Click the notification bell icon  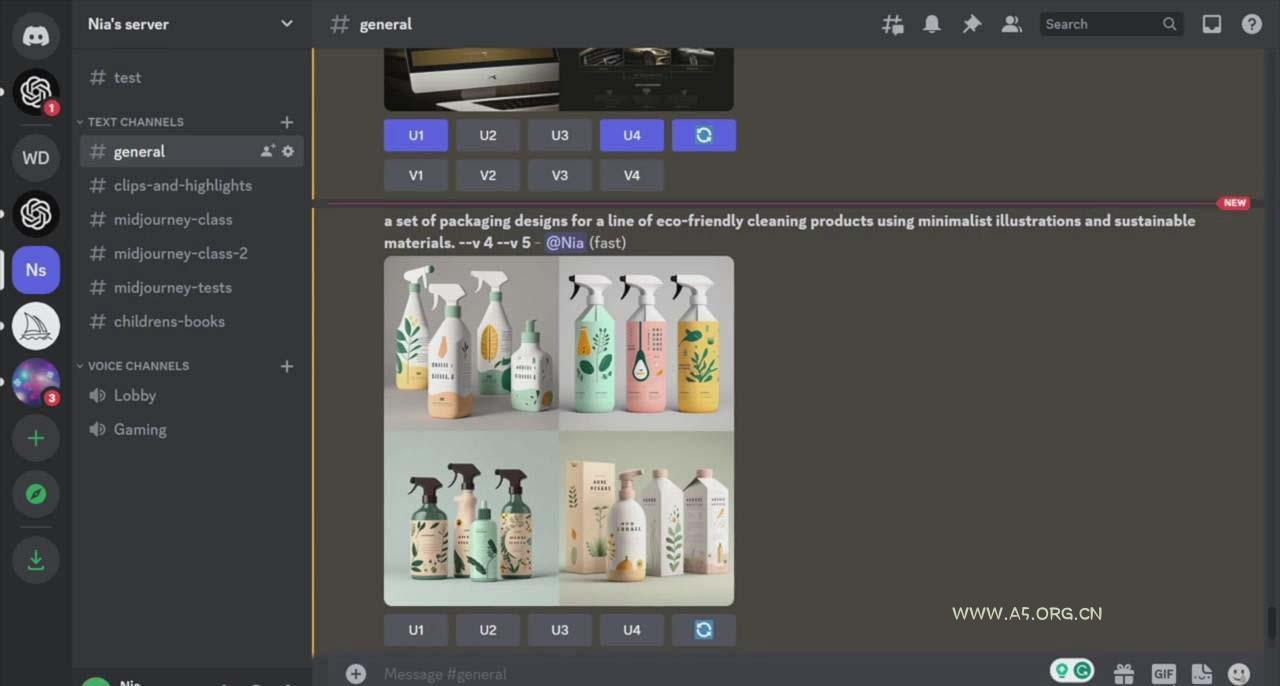click(932, 24)
